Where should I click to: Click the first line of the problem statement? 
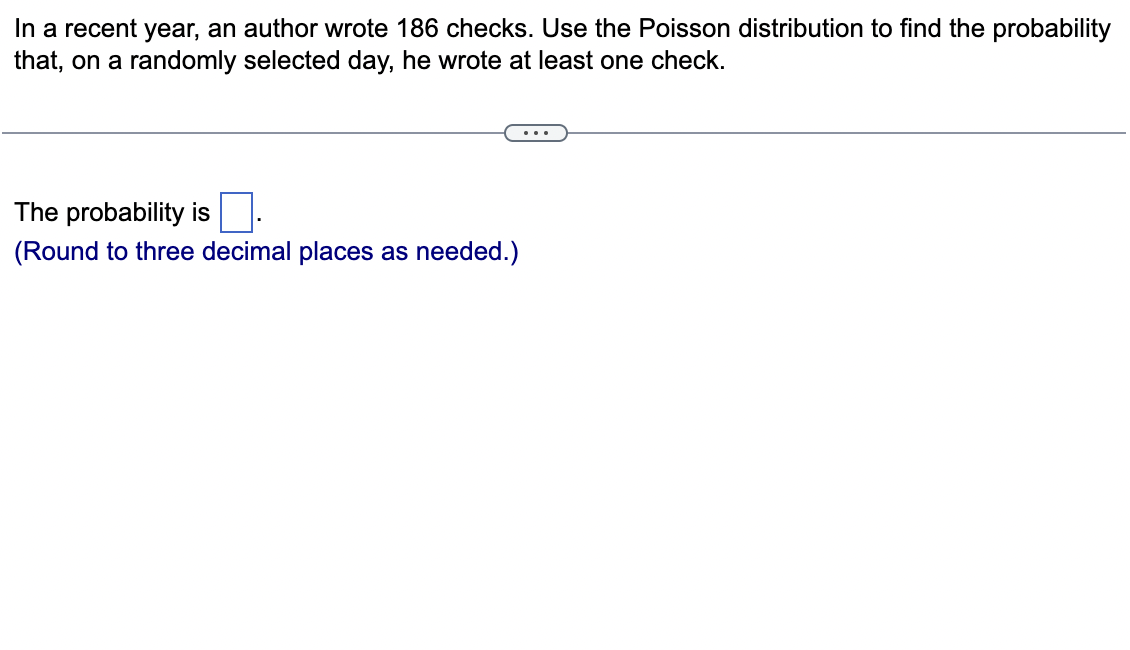(560, 28)
